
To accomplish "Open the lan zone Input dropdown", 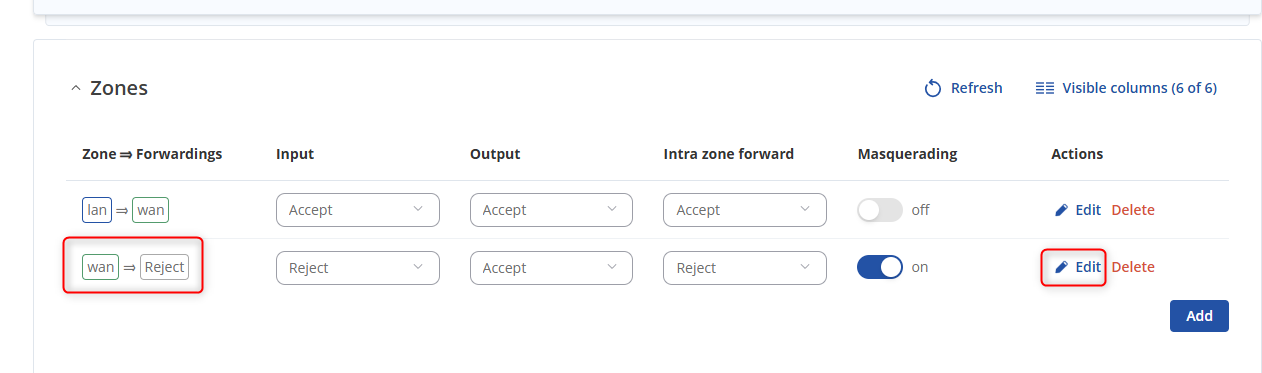I will 358,210.
